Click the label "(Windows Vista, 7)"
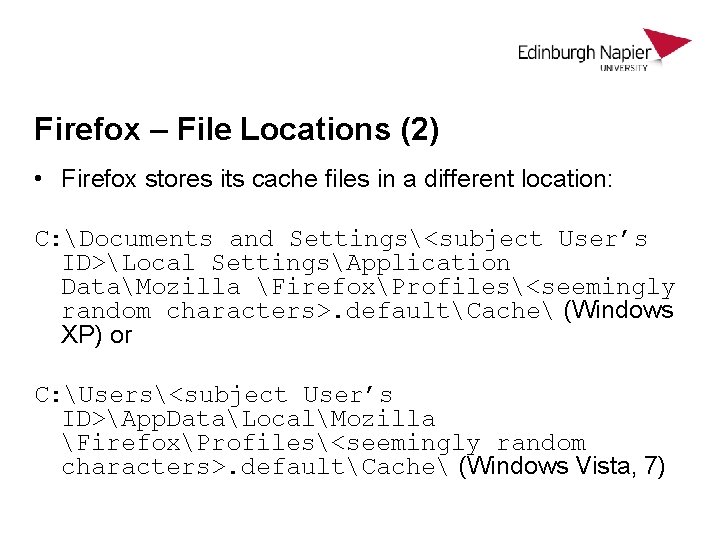The width and height of the screenshot is (720, 540). [562, 467]
